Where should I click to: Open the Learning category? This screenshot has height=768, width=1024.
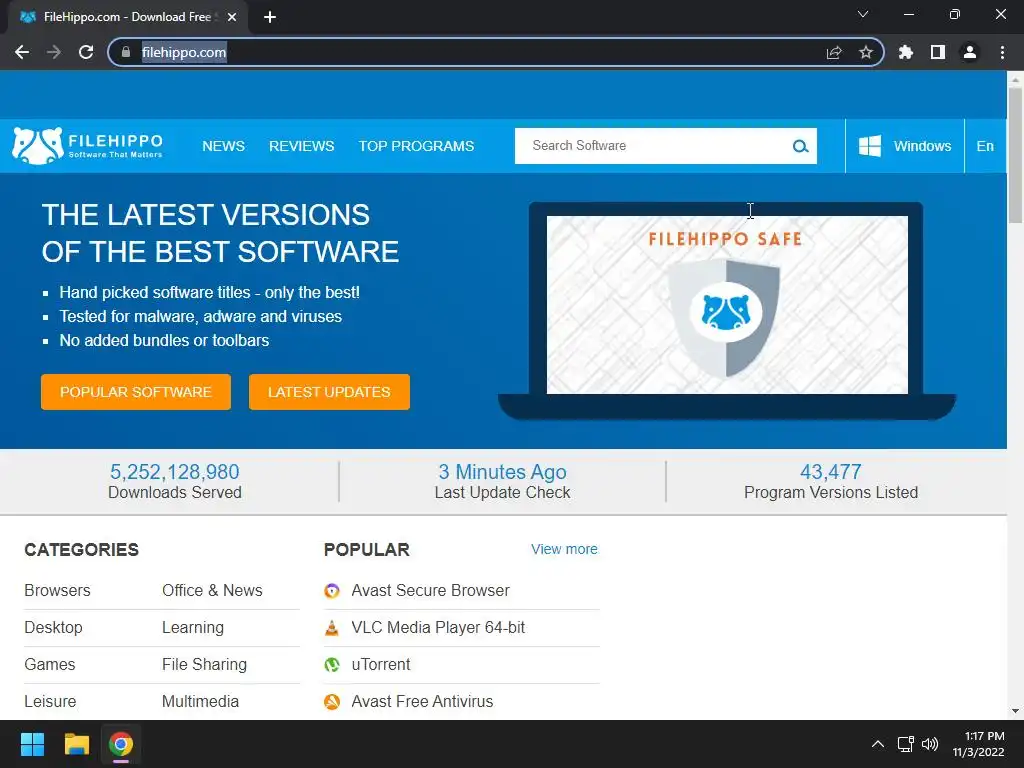pyautogui.click(x=193, y=628)
